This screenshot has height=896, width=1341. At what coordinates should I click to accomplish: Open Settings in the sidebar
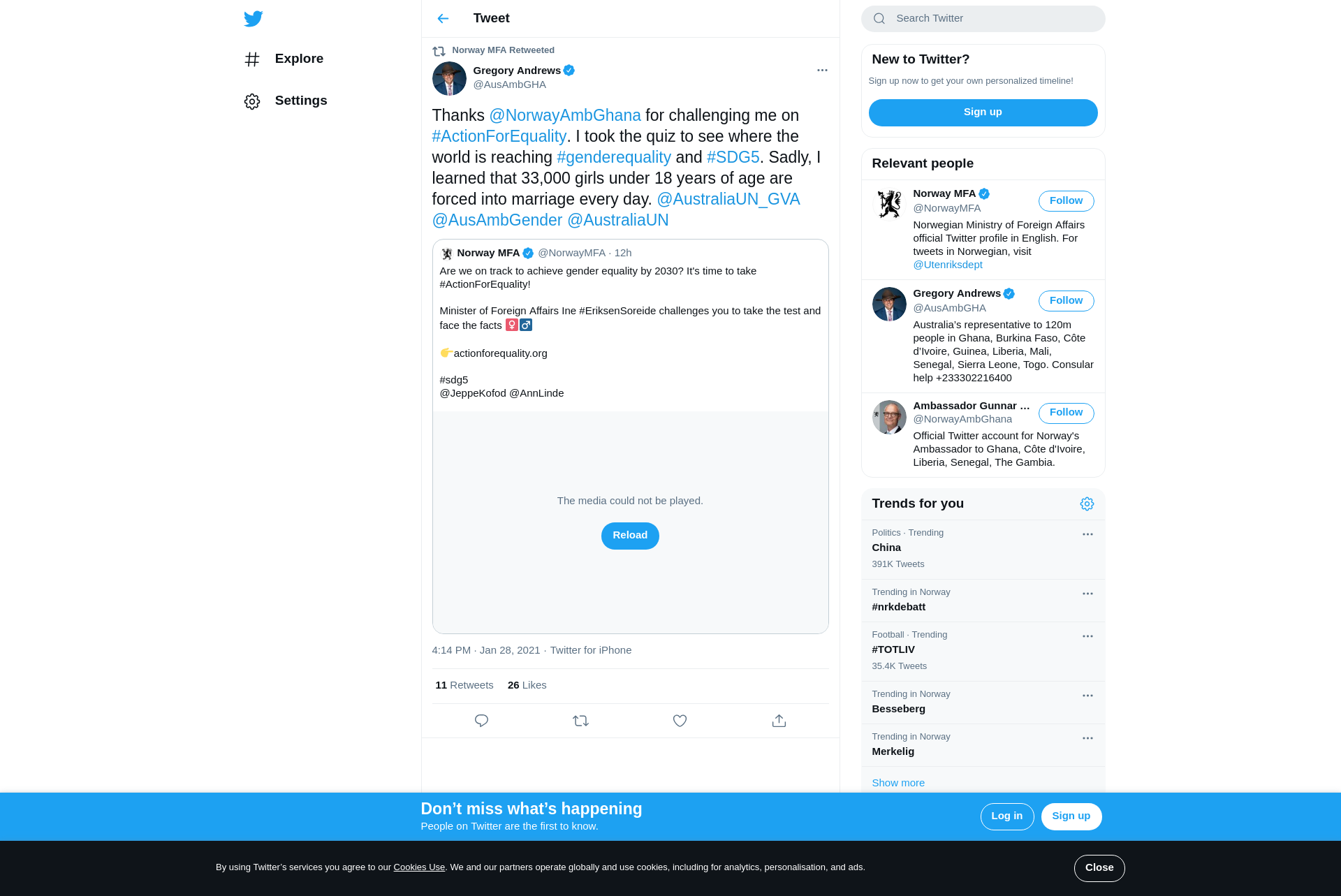click(286, 101)
